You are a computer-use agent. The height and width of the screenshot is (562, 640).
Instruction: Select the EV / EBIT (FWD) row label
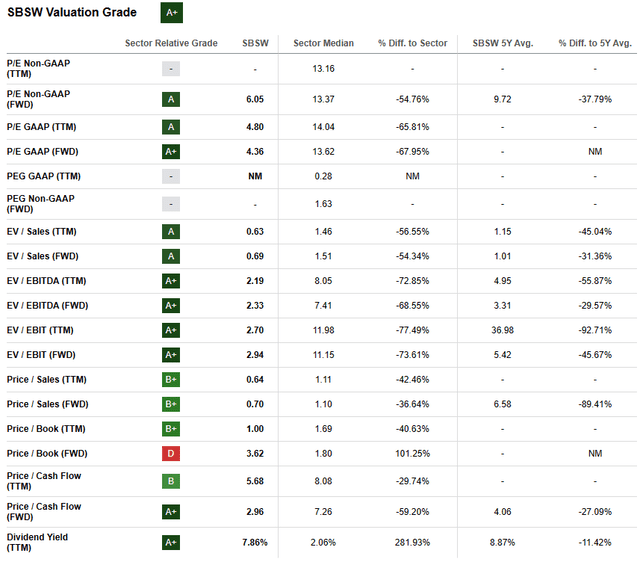click(x=41, y=355)
